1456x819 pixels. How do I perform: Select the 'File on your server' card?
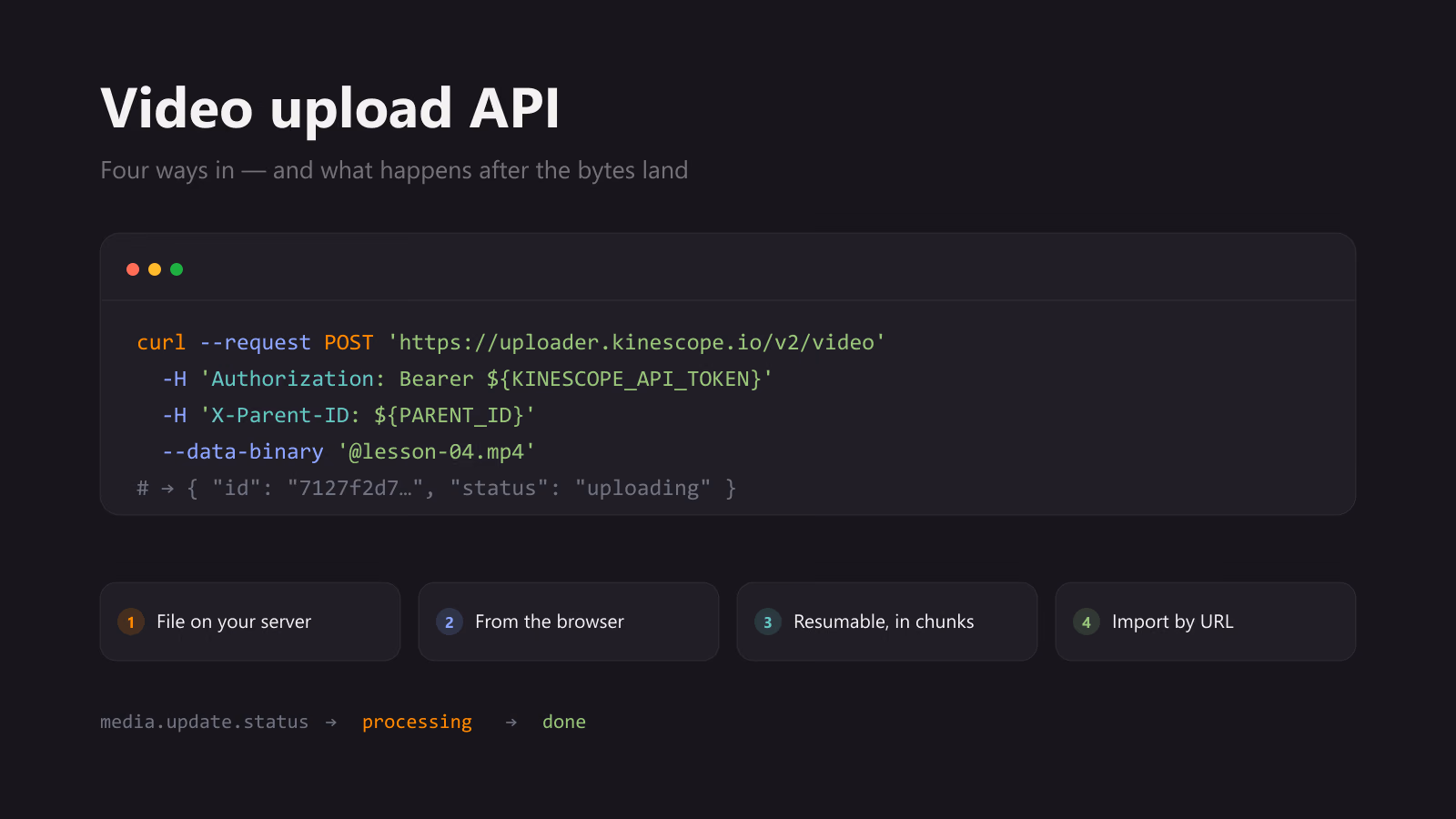click(x=250, y=622)
